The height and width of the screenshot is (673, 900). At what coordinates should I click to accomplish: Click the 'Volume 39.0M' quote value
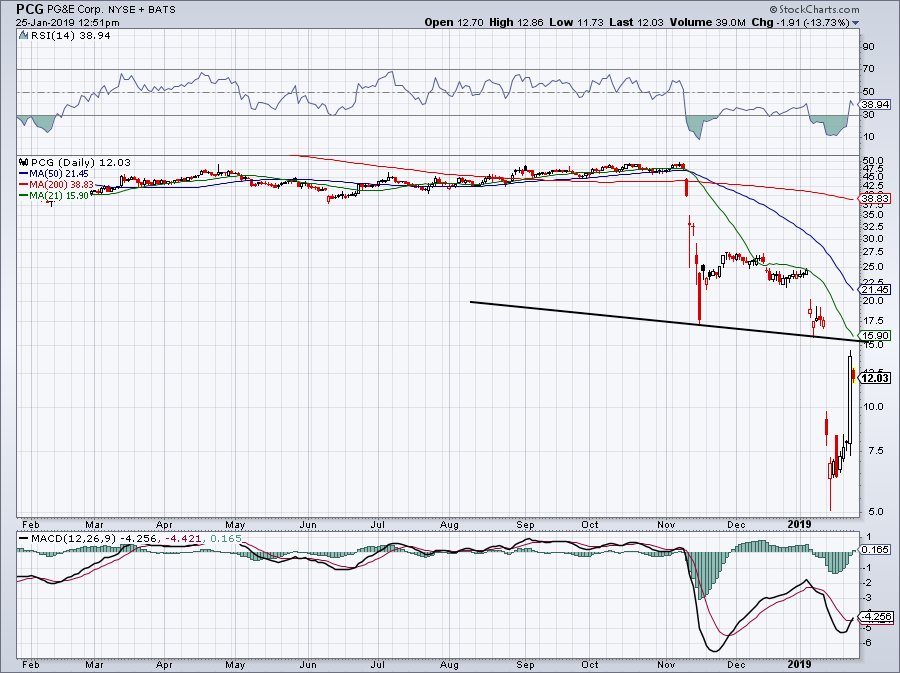click(x=707, y=22)
